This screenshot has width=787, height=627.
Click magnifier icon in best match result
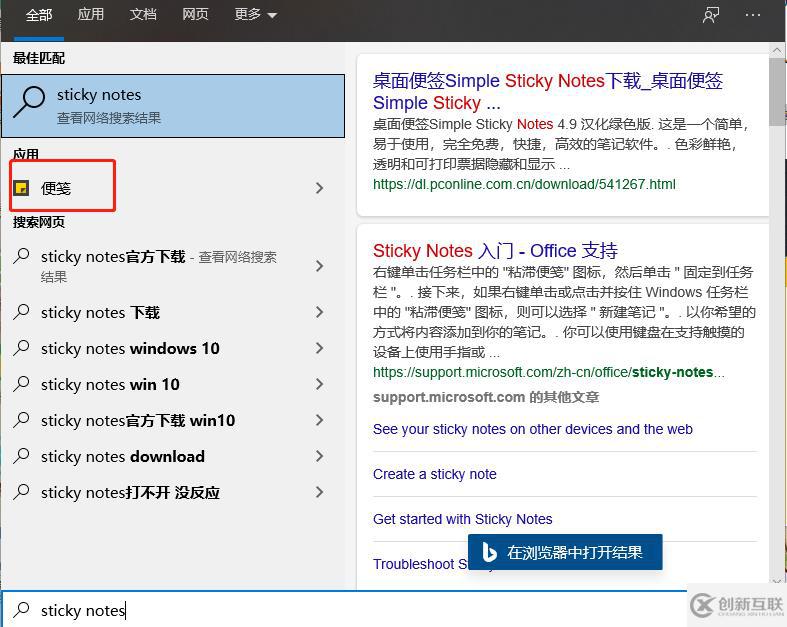point(29,102)
